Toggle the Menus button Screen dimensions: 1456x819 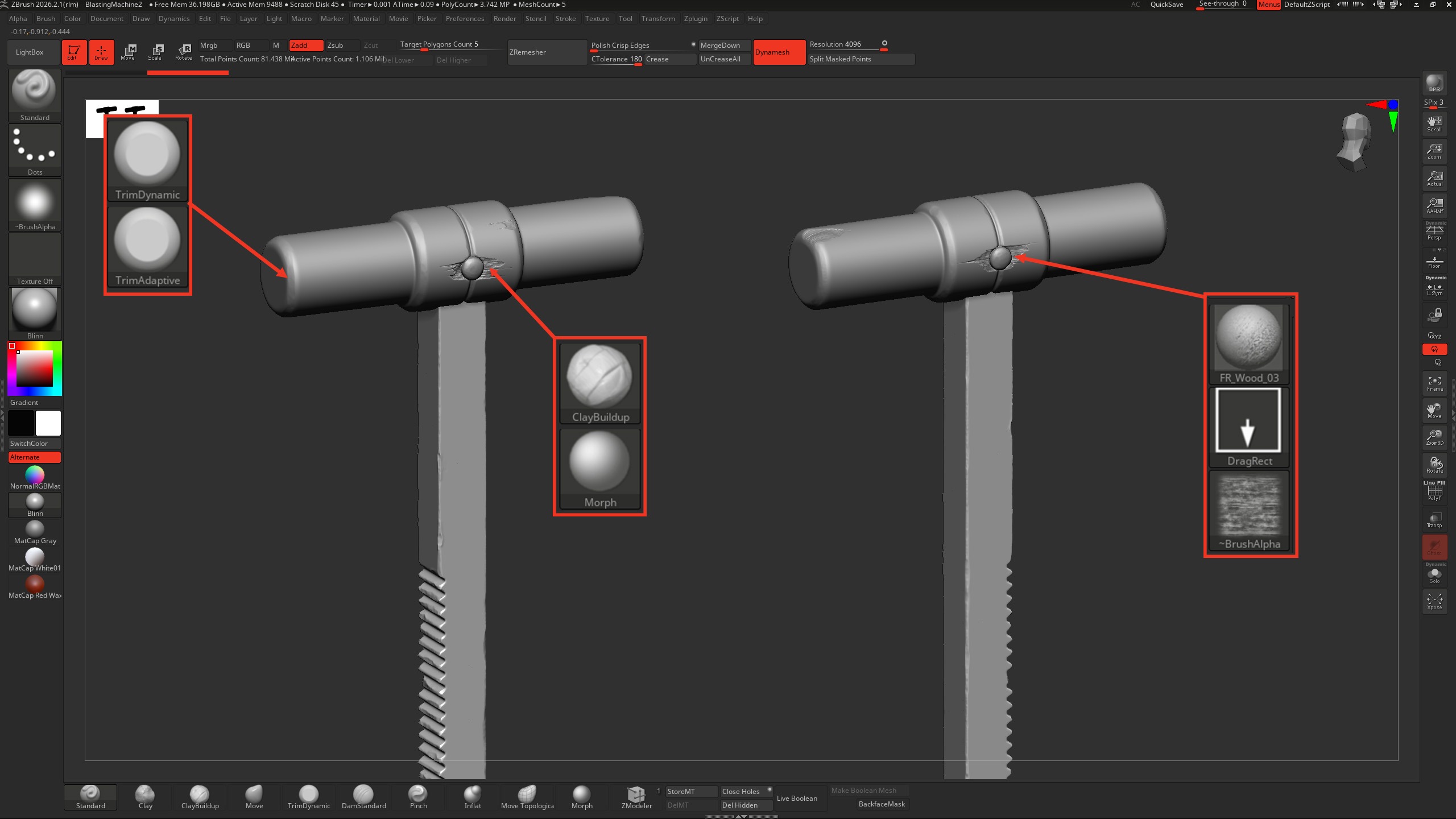[x=1268, y=5]
